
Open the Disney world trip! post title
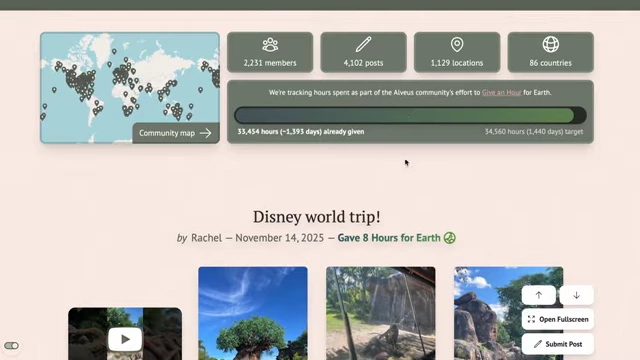click(317, 216)
